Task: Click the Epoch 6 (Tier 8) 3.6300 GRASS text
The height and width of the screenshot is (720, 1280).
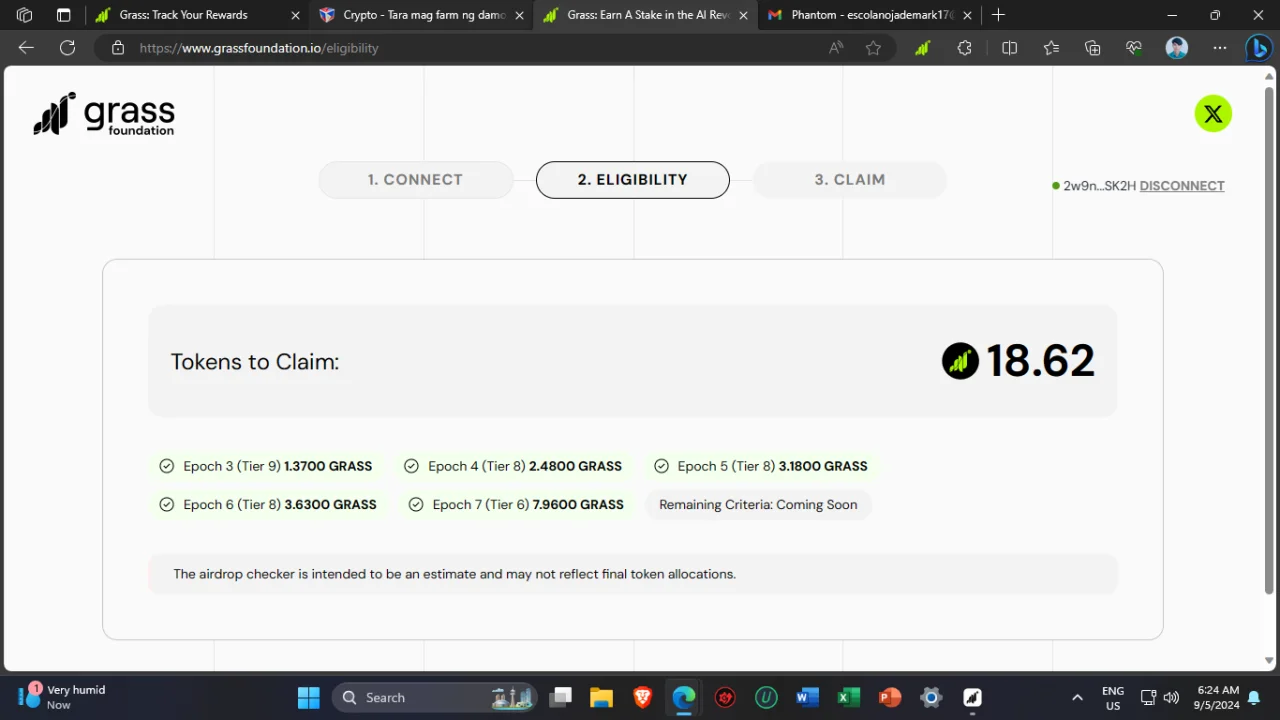Action: click(x=280, y=505)
